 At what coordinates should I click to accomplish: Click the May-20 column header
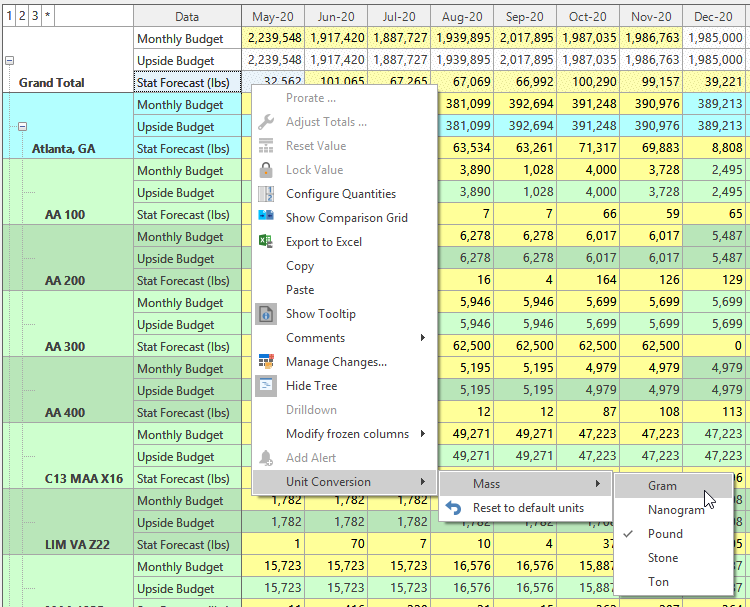point(273,17)
